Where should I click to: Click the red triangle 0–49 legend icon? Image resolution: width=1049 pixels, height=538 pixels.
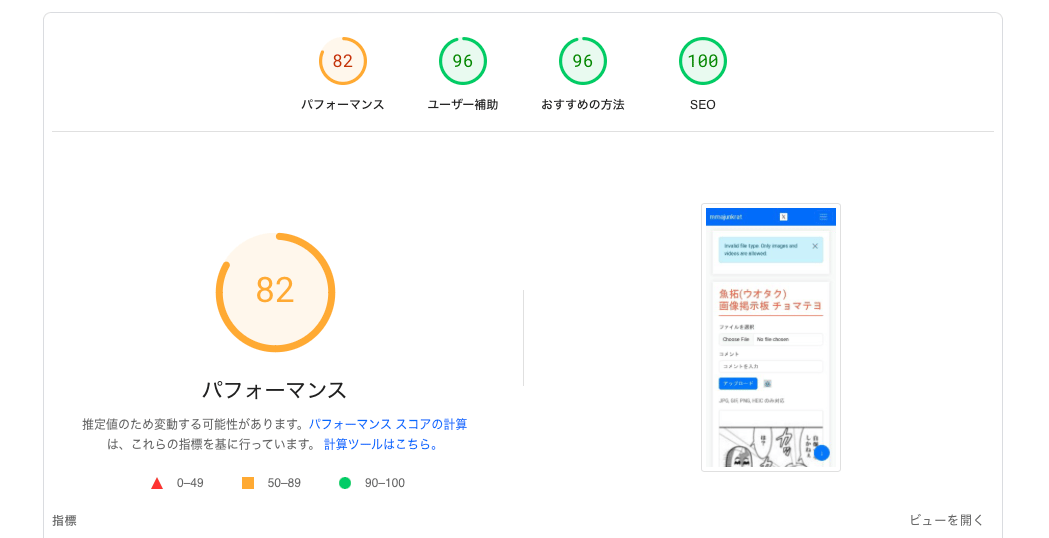coord(157,483)
